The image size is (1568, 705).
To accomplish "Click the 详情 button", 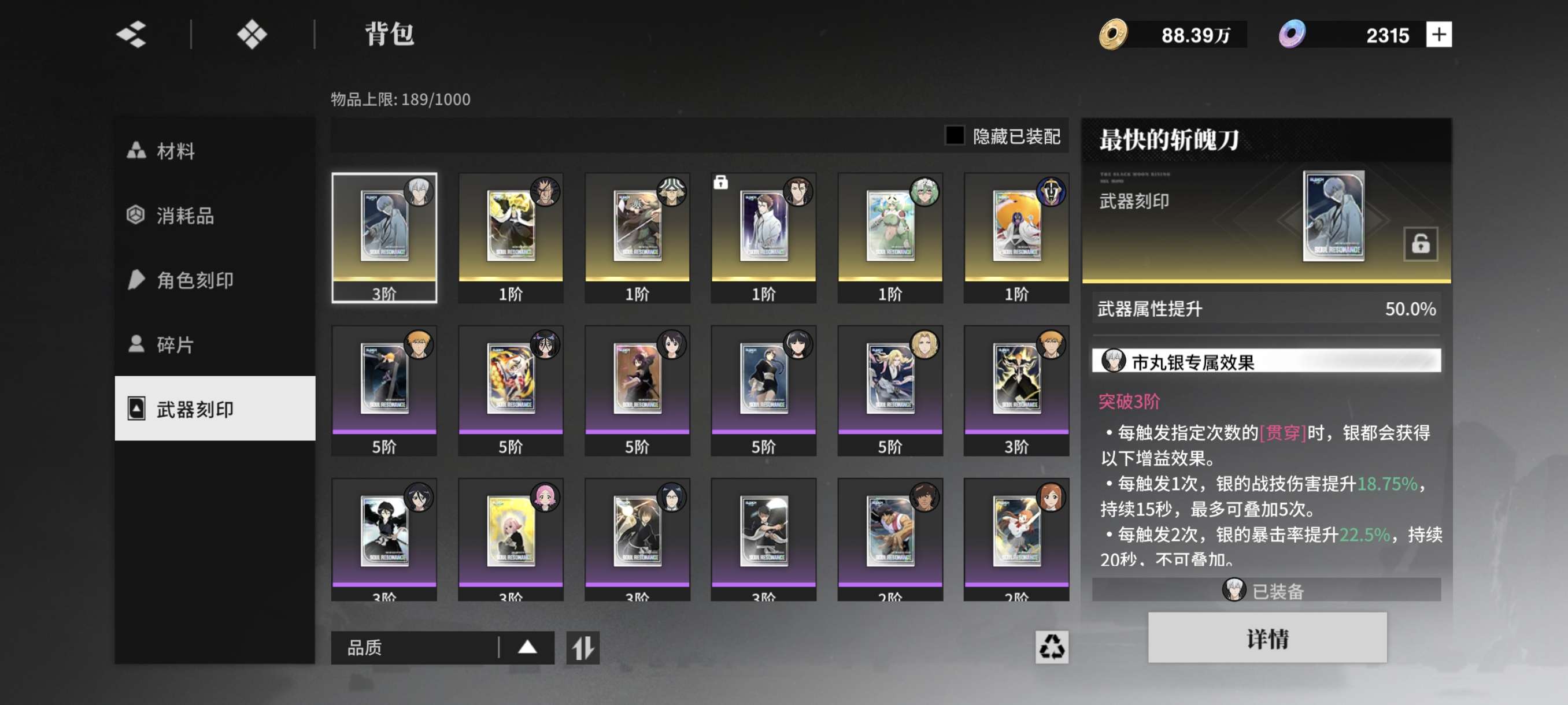I will click(1267, 638).
